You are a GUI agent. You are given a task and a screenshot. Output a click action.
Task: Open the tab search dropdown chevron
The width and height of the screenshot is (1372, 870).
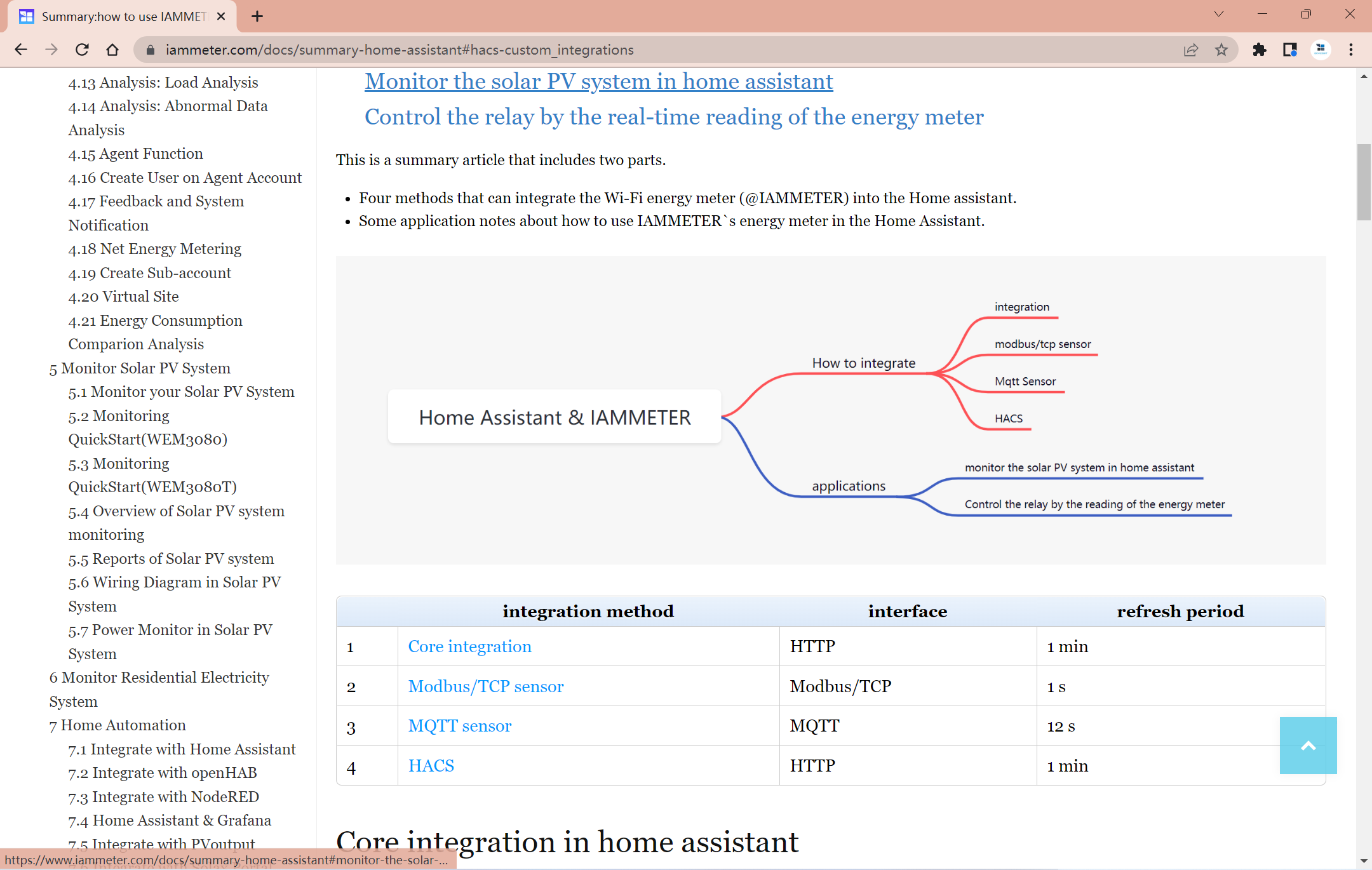click(1218, 14)
